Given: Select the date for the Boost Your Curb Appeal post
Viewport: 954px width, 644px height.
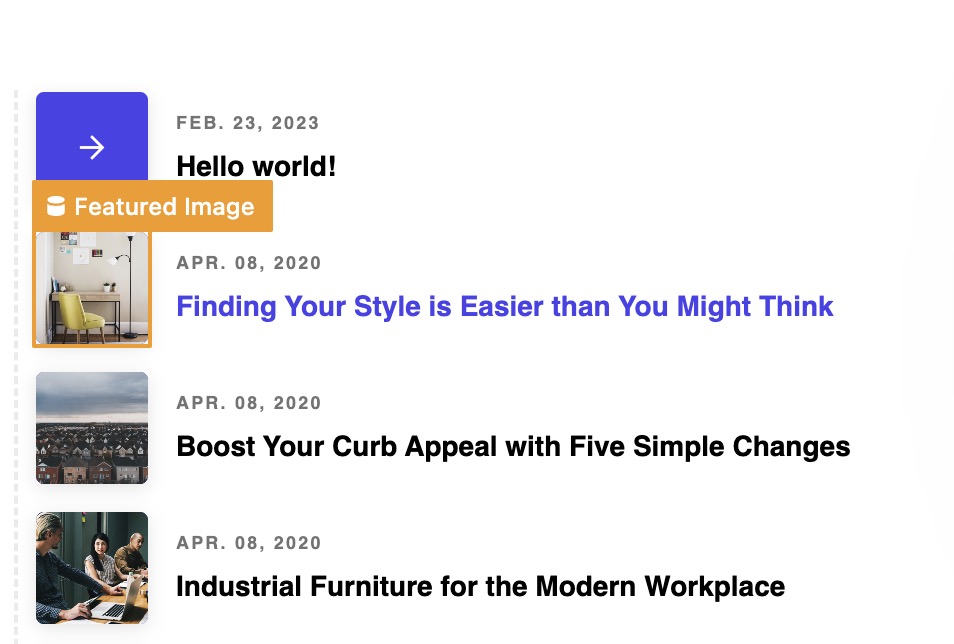Looking at the screenshot, I should (x=248, y=403).
